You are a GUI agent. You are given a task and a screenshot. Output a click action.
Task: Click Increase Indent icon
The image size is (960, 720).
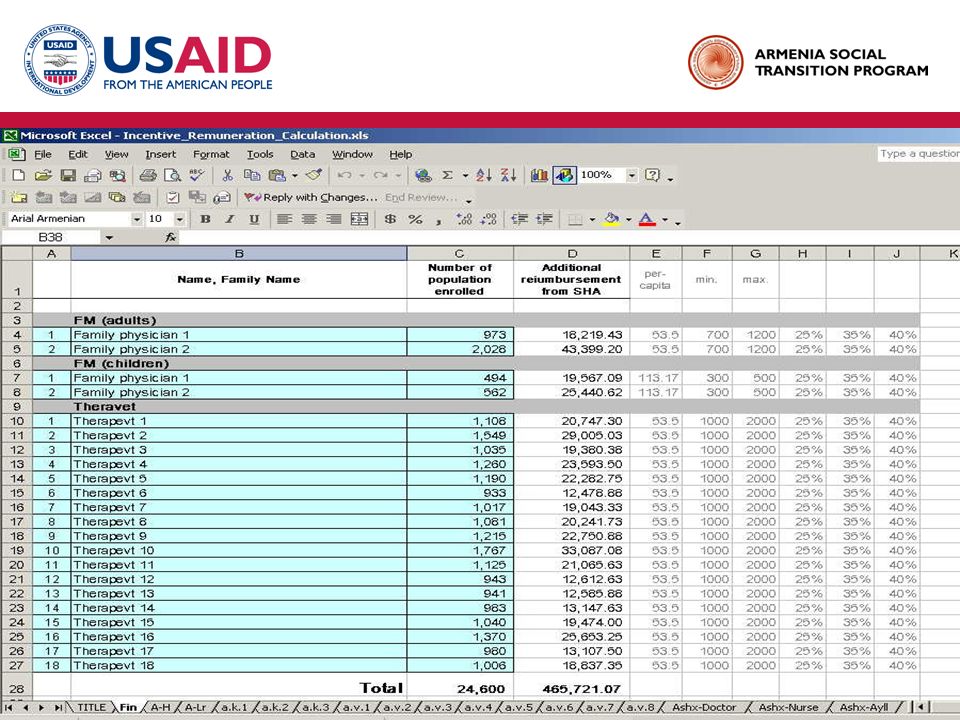[544, 219]
